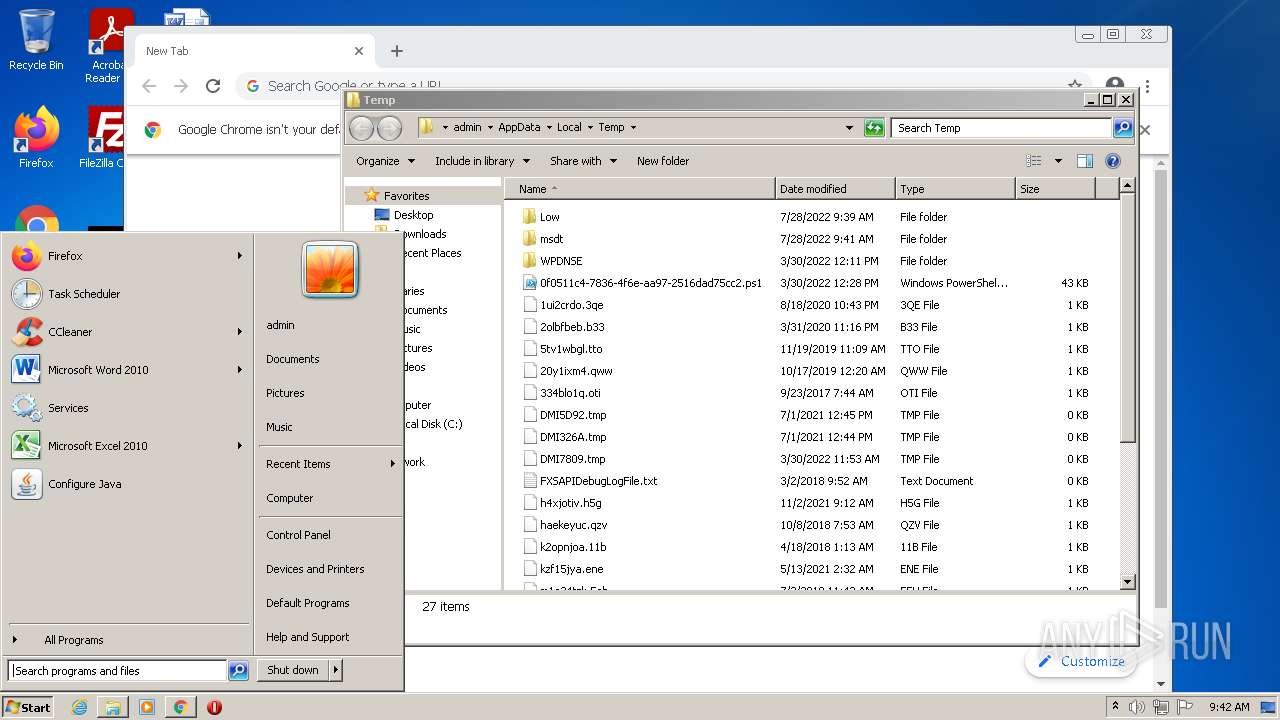Click Explorer forward navigation button
1280x720 pixels.
click(x=389, y=128)
